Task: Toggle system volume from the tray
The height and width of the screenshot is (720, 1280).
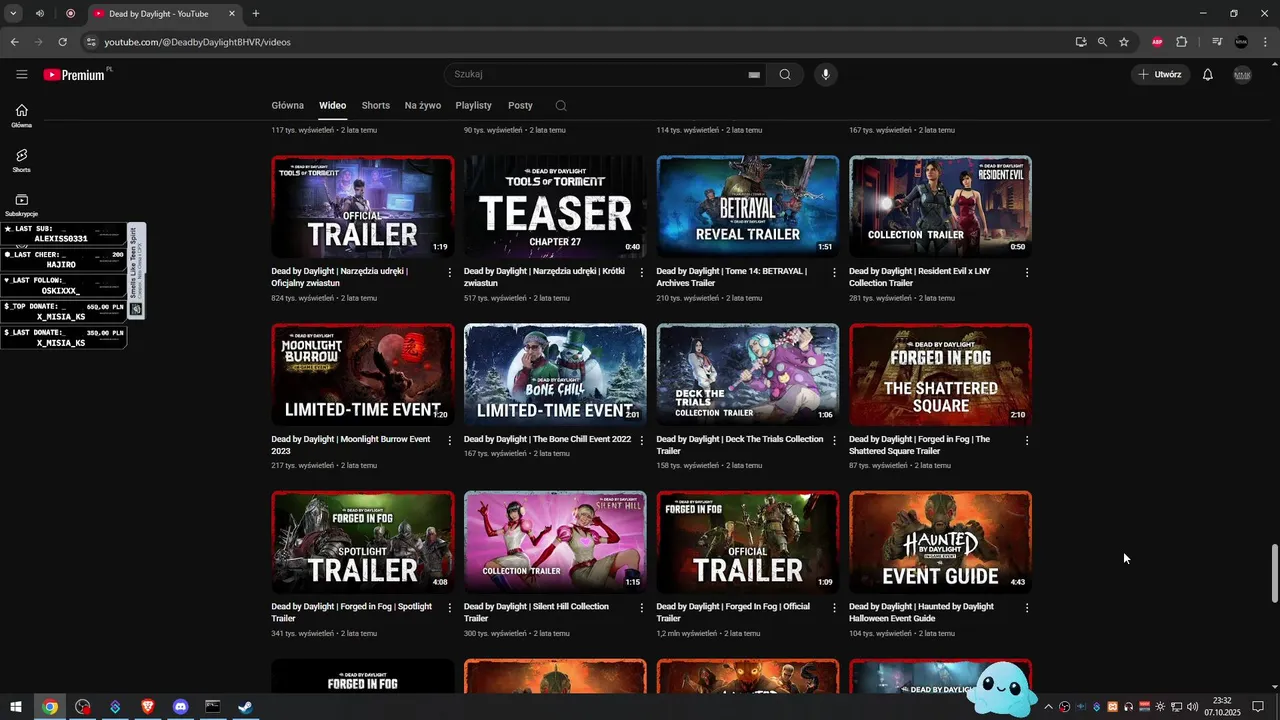Action: point(1192,707)
